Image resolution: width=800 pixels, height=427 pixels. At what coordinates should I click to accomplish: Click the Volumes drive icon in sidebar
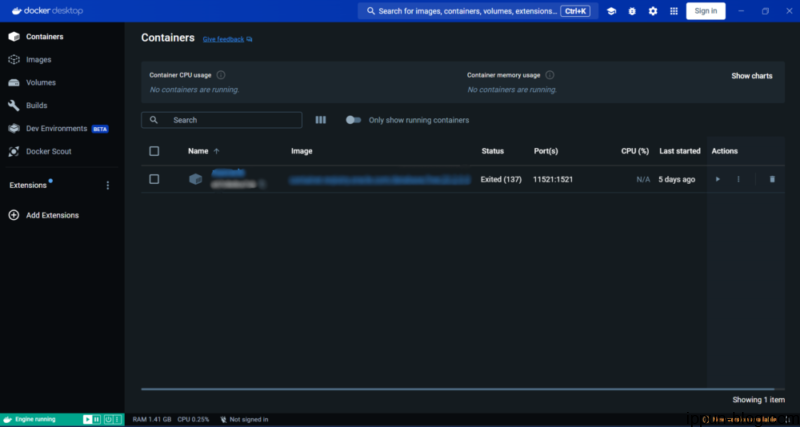click(x=14, y=83)
